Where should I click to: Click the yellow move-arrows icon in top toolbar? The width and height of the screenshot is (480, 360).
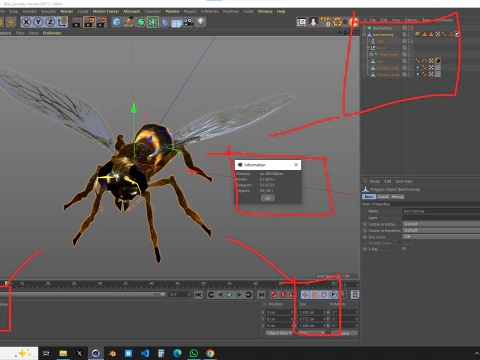11,22
